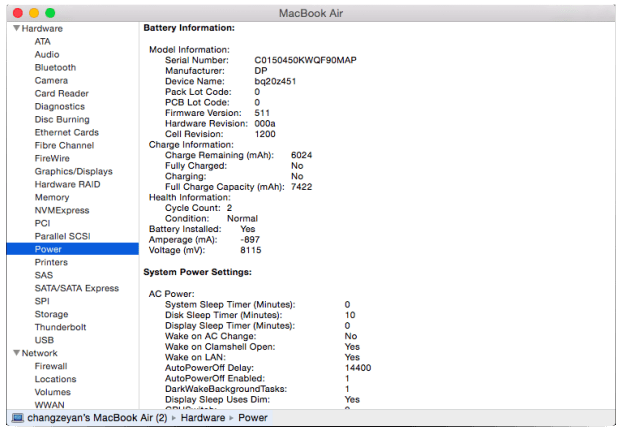Screen dimensions: 622x433
Task: Select PCI in the sidebar
Action: (x=42, y=223)
